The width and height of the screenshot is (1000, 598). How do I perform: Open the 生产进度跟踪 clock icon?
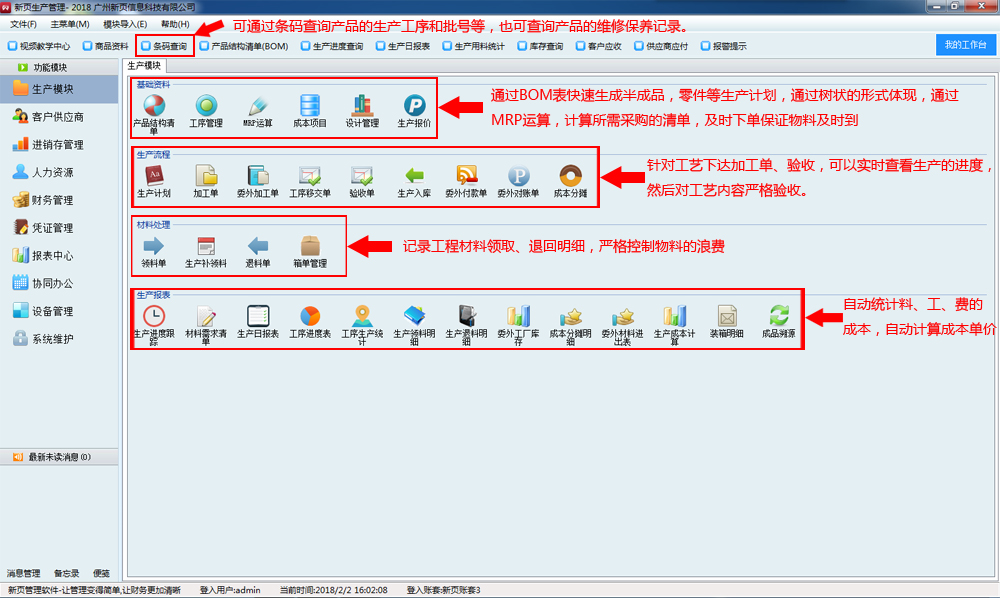tap(154, 317)
